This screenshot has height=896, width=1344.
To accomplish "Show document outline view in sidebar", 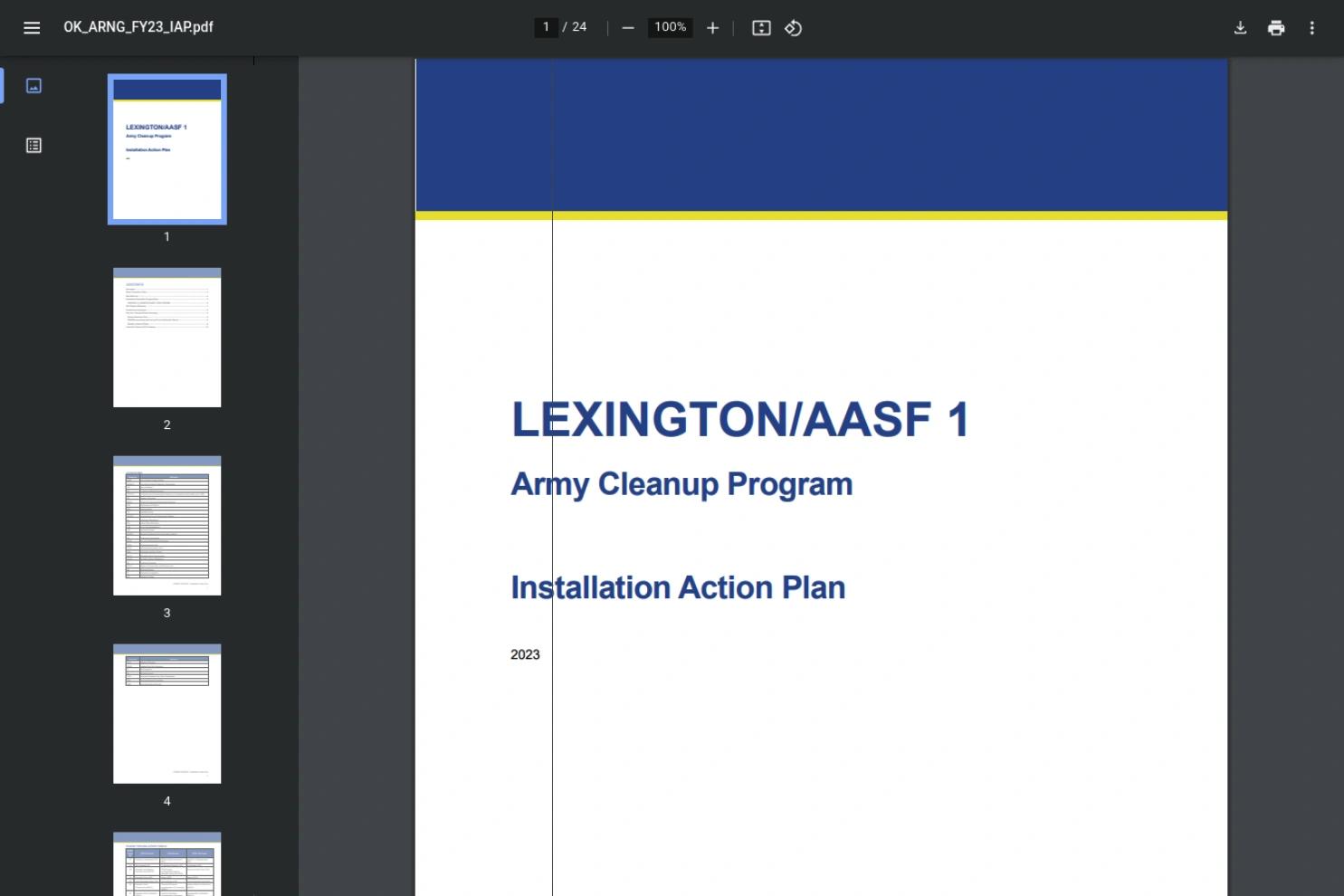I will point(34,146).
